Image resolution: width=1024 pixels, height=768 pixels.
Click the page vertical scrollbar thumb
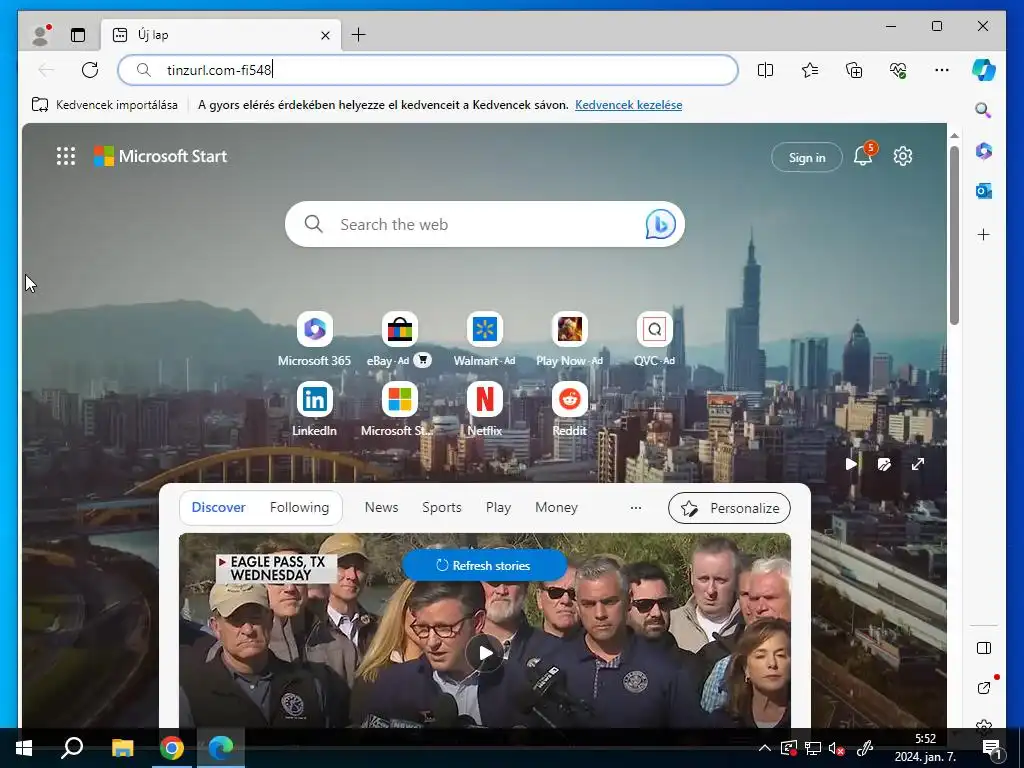pyautogui.click(x=954, y=235)
